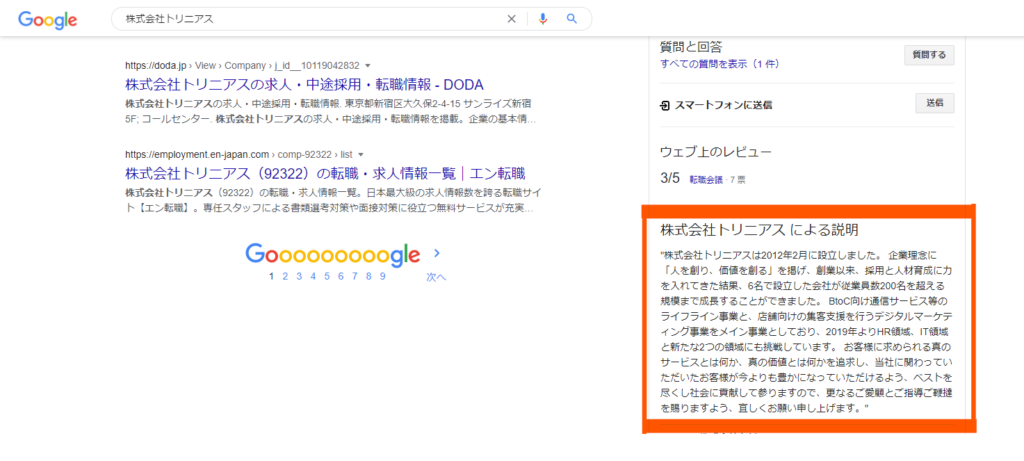Go to results page 4
Image resolution: width=1024 pixels, height=461 pixels.
click(313, 276)
